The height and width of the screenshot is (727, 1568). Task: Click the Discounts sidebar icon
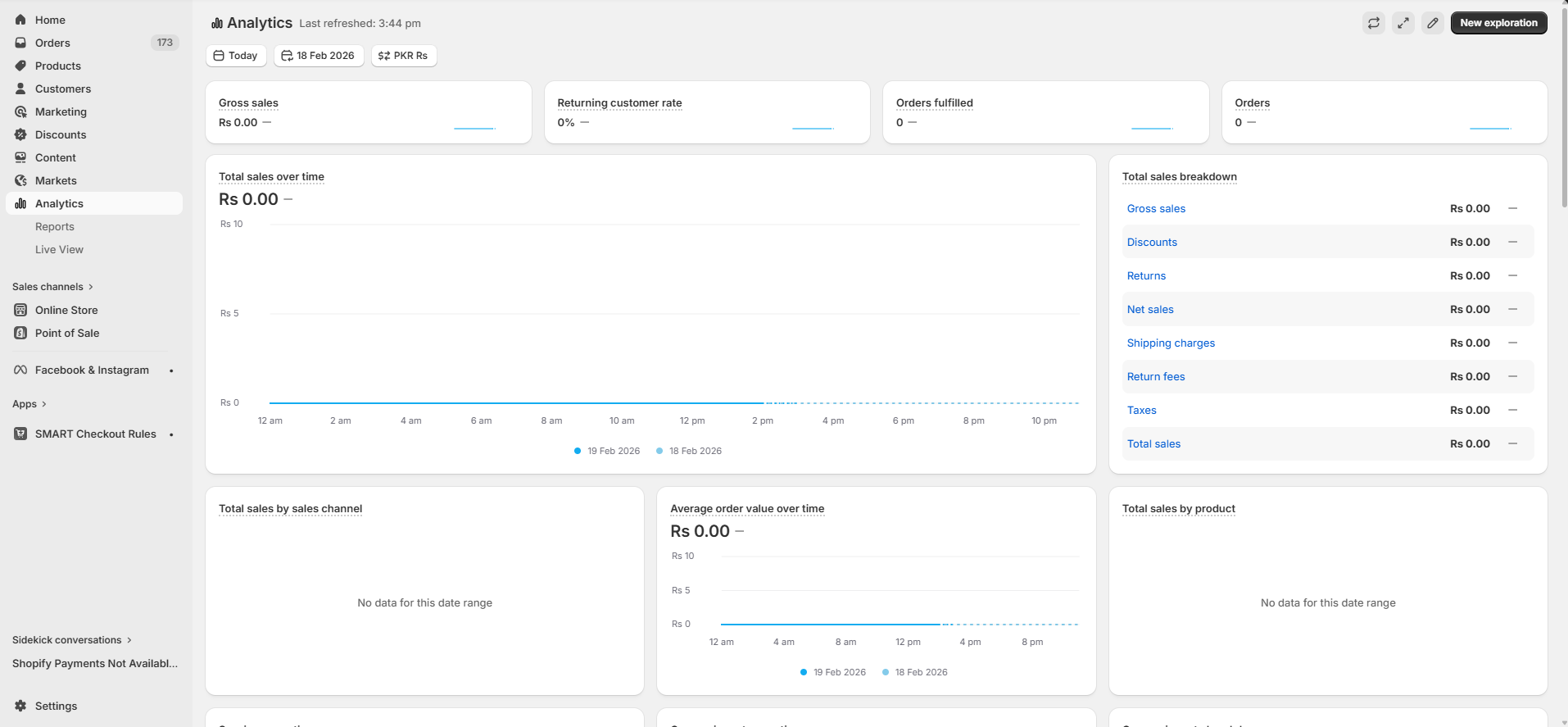(20, 134)
